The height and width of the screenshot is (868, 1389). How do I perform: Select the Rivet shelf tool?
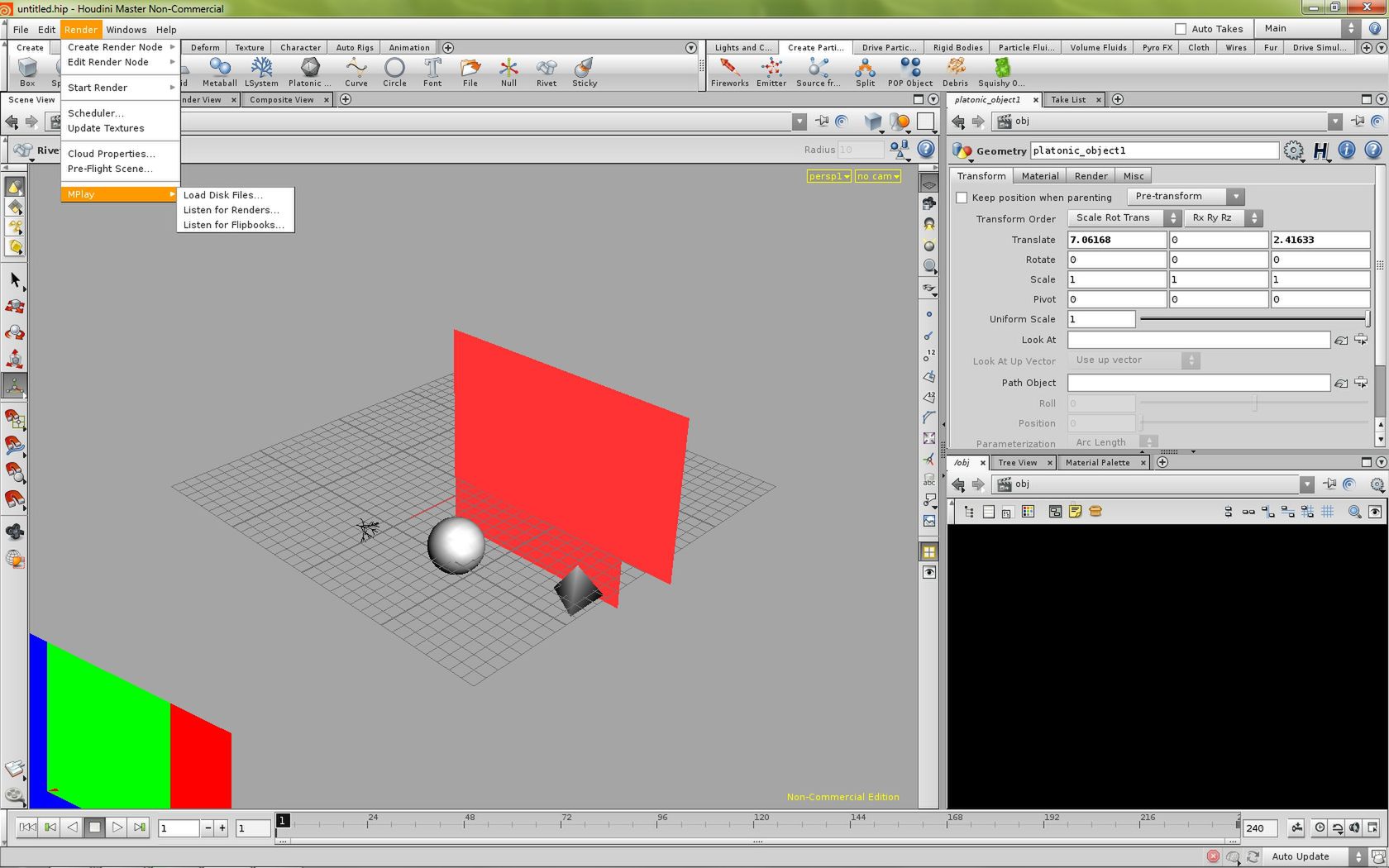click(547, 72)
